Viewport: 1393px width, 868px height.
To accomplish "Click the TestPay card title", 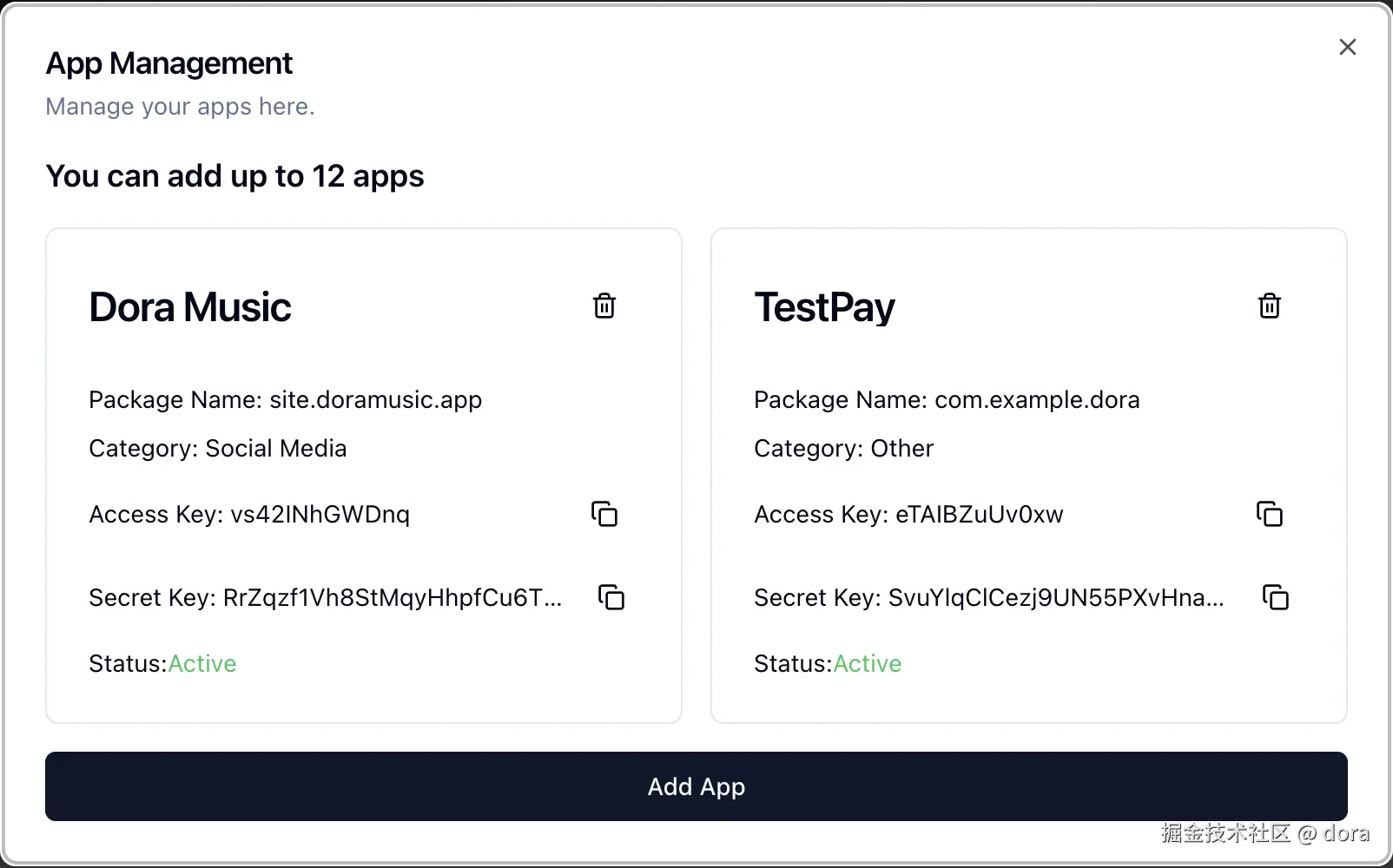I will 824,307.
